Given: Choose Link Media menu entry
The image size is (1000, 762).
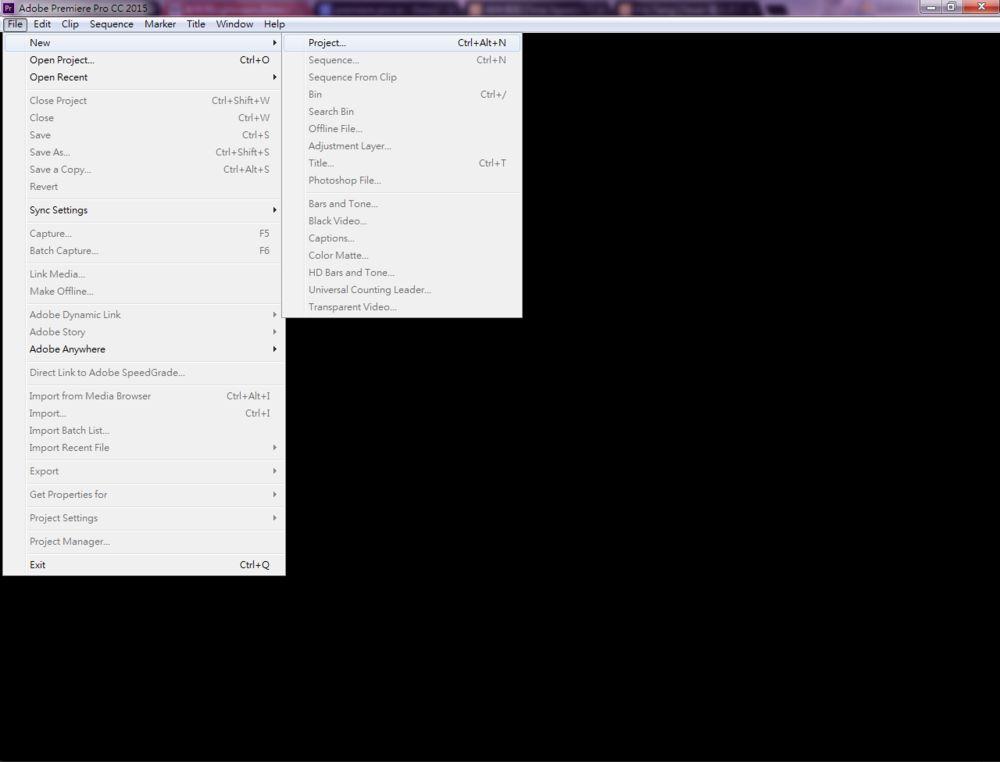Looking at the screenshot, I should click(144, 274).
